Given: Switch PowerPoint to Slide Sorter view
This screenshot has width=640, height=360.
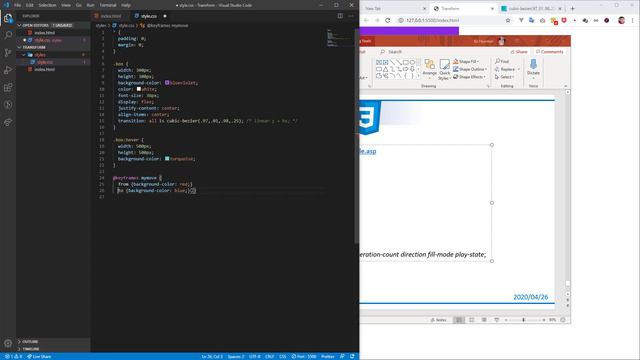Looking at the screenshot, I should [471, 320].
